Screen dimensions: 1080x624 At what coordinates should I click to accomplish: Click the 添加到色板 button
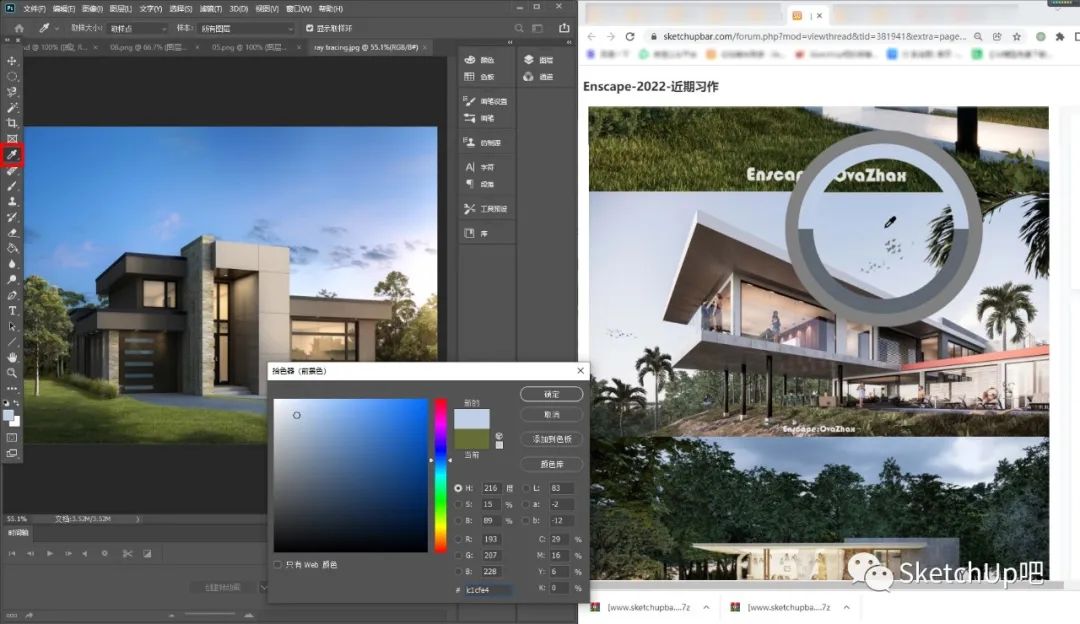551,439
